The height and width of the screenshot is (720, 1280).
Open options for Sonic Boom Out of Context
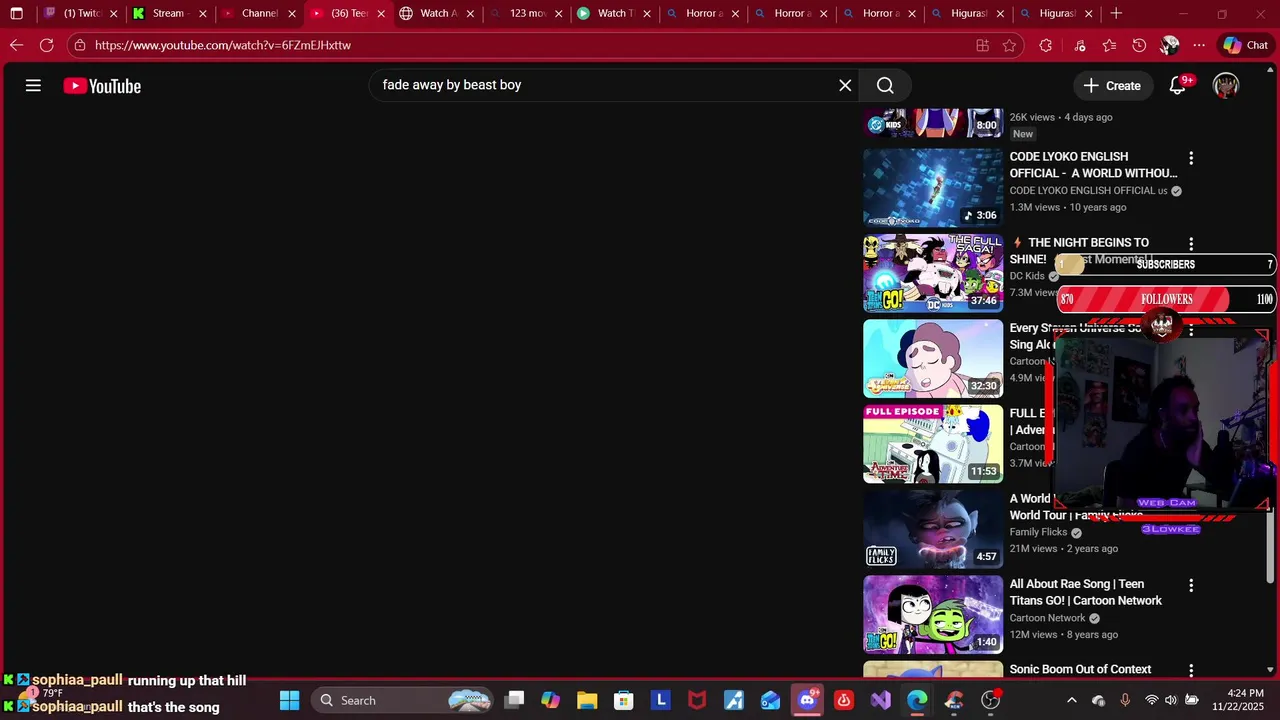click(1191, 670)
